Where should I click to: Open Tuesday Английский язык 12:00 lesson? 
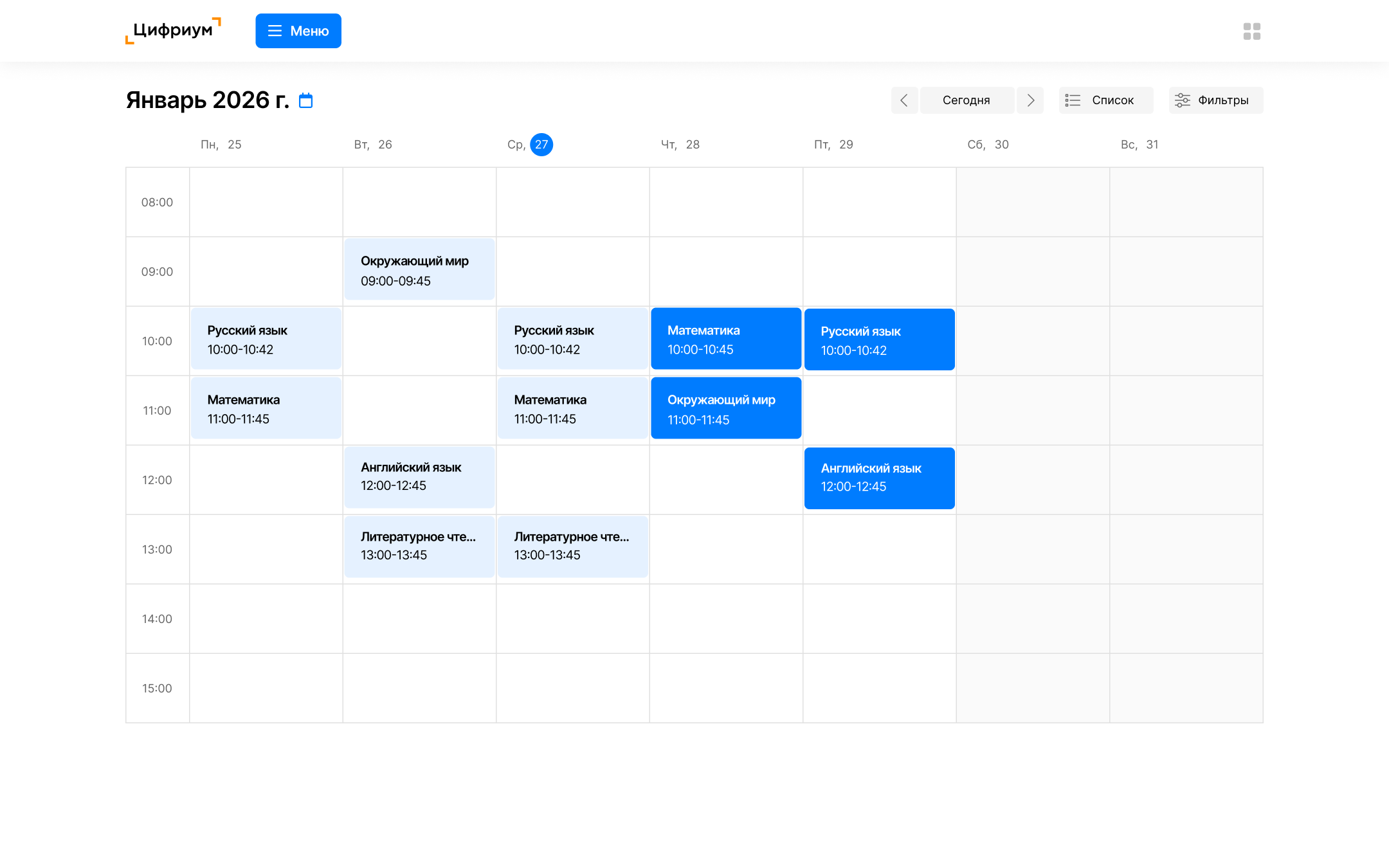419,476
